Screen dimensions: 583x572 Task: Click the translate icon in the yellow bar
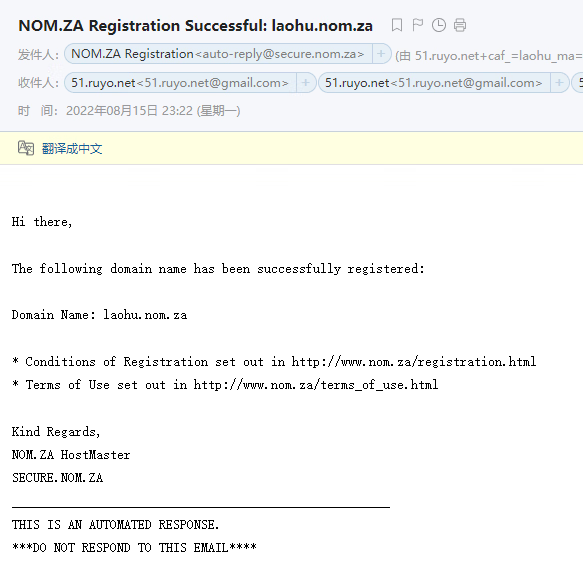click(x=26, y=148)
